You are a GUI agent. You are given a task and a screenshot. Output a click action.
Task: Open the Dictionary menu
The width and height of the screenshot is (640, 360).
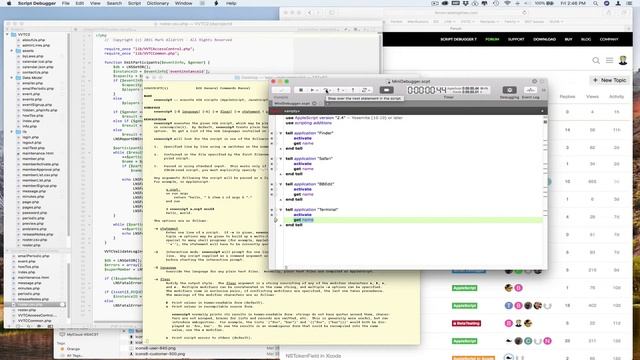pyautogui.click(x=158, y=3)
